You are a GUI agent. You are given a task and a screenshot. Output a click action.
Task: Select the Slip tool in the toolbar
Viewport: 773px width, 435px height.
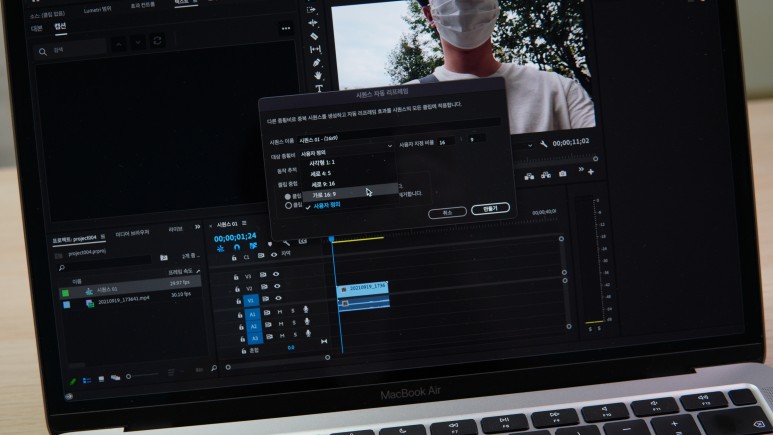tap(315, 49)
